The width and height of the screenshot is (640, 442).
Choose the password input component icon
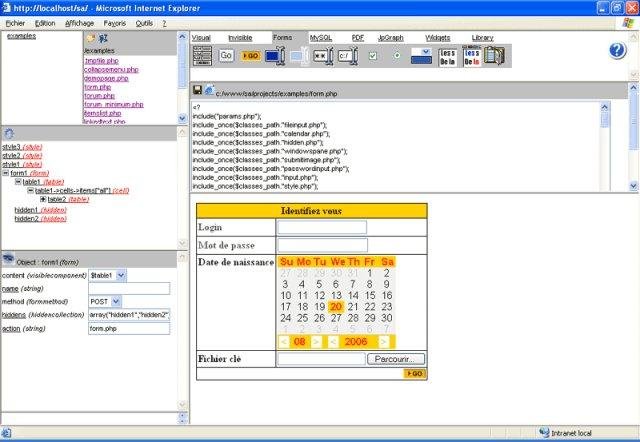pos(323,56)
